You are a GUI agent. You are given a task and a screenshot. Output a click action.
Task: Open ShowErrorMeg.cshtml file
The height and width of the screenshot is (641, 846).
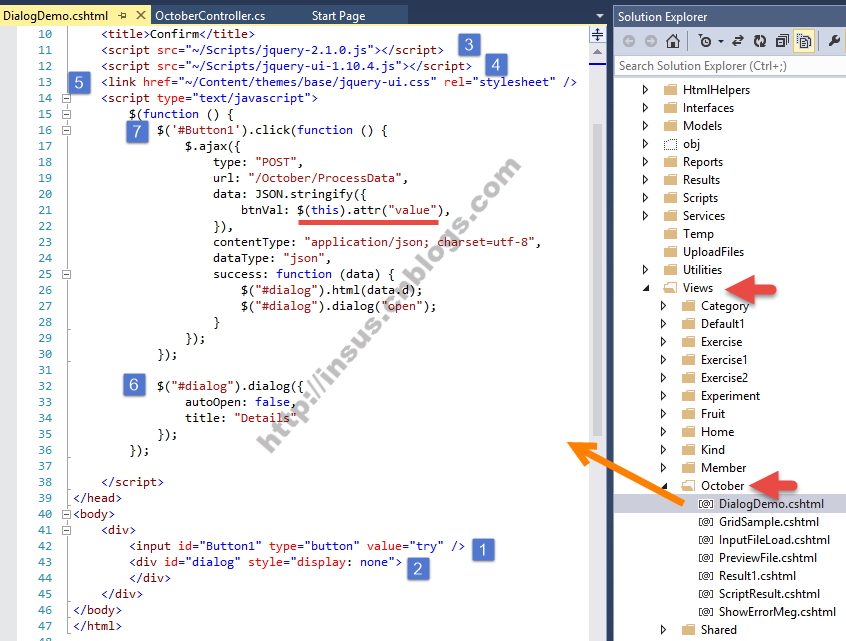(777, 612)
